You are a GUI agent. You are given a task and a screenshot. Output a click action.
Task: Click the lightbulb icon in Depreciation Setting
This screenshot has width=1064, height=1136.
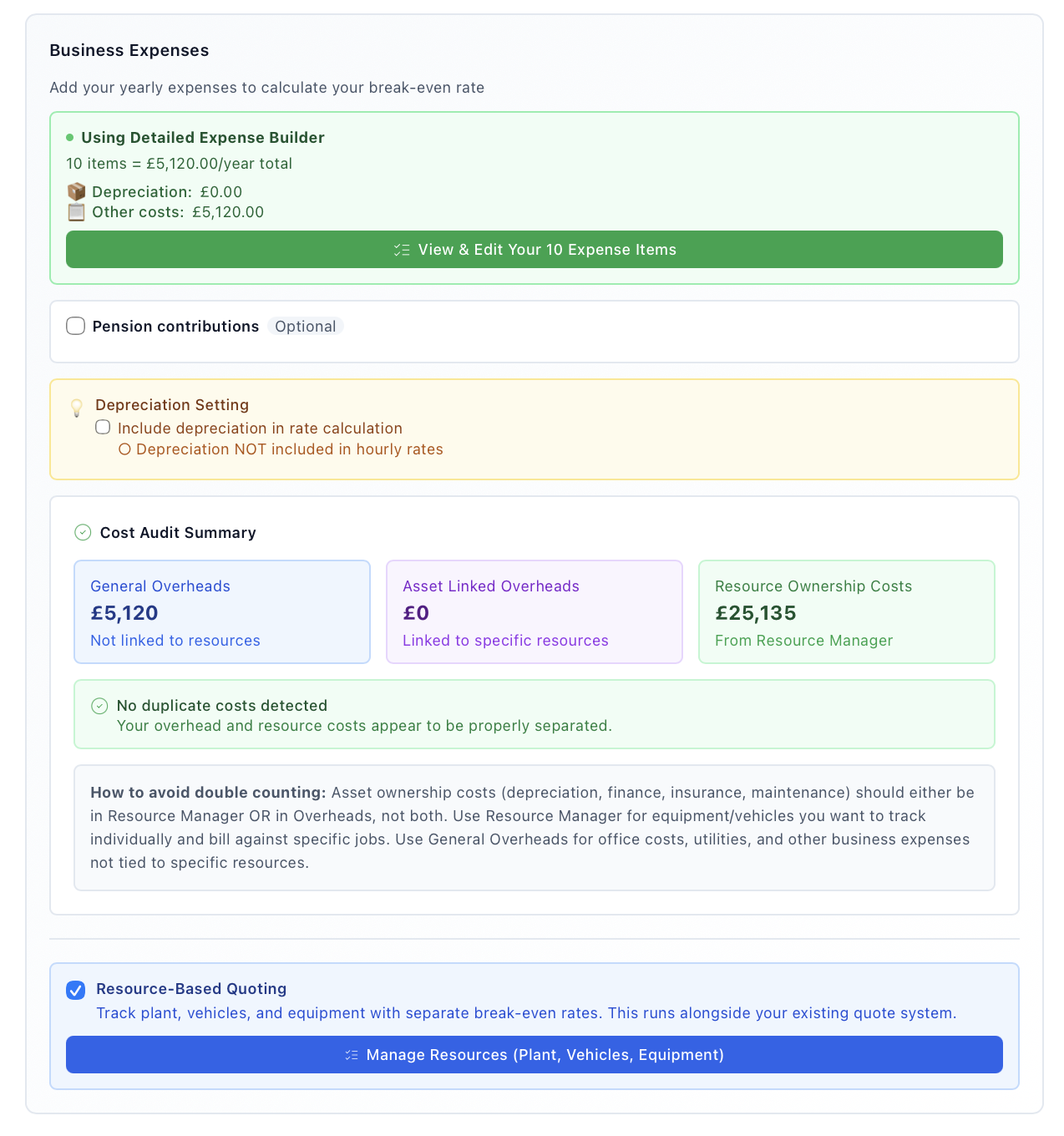pyautogui.click(x=78, y=408)
